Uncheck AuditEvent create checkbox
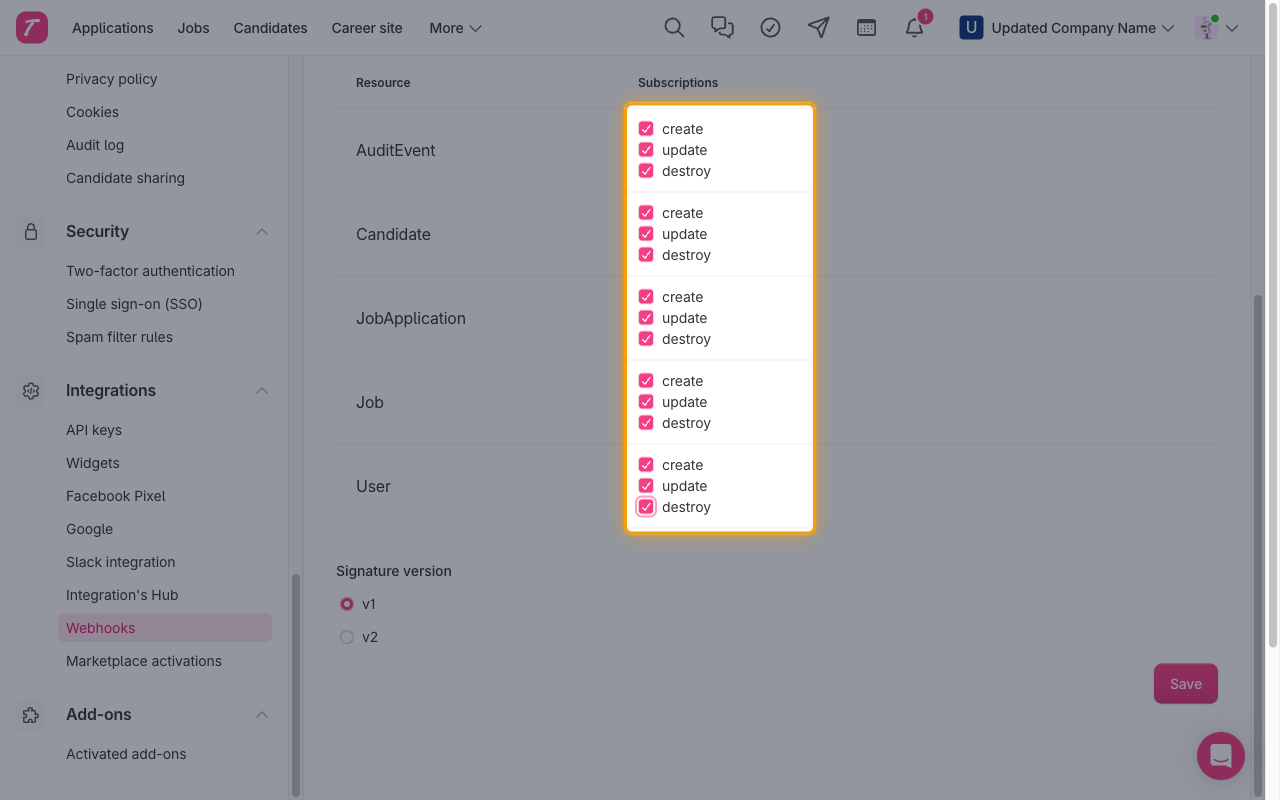 [646, 129]
